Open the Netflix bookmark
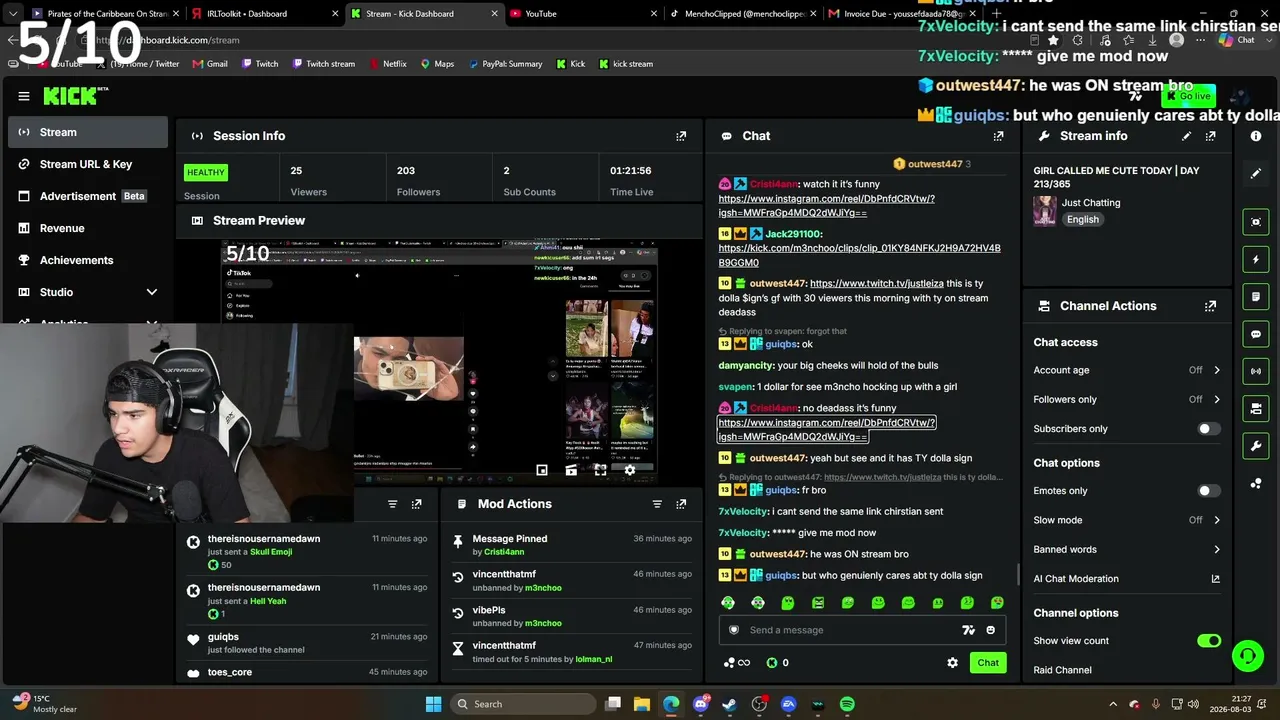The height and width of the screenshot is (720, 1280). (388, 64)
